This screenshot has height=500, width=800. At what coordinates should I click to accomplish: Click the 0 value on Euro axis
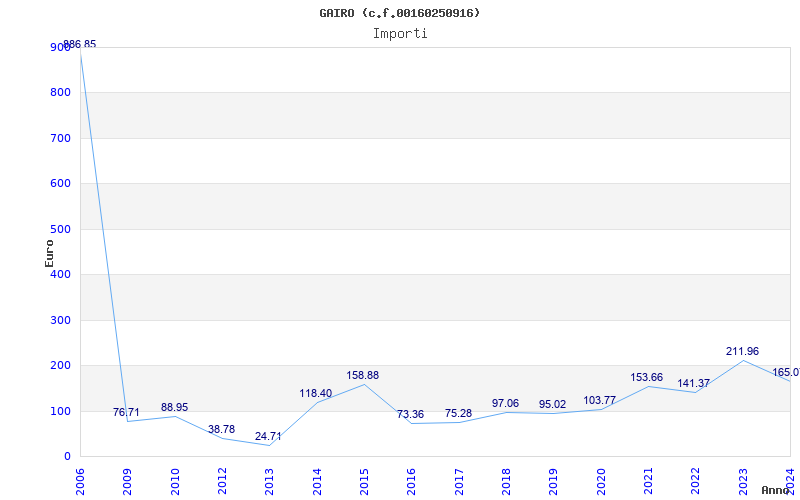click(67, 457)
